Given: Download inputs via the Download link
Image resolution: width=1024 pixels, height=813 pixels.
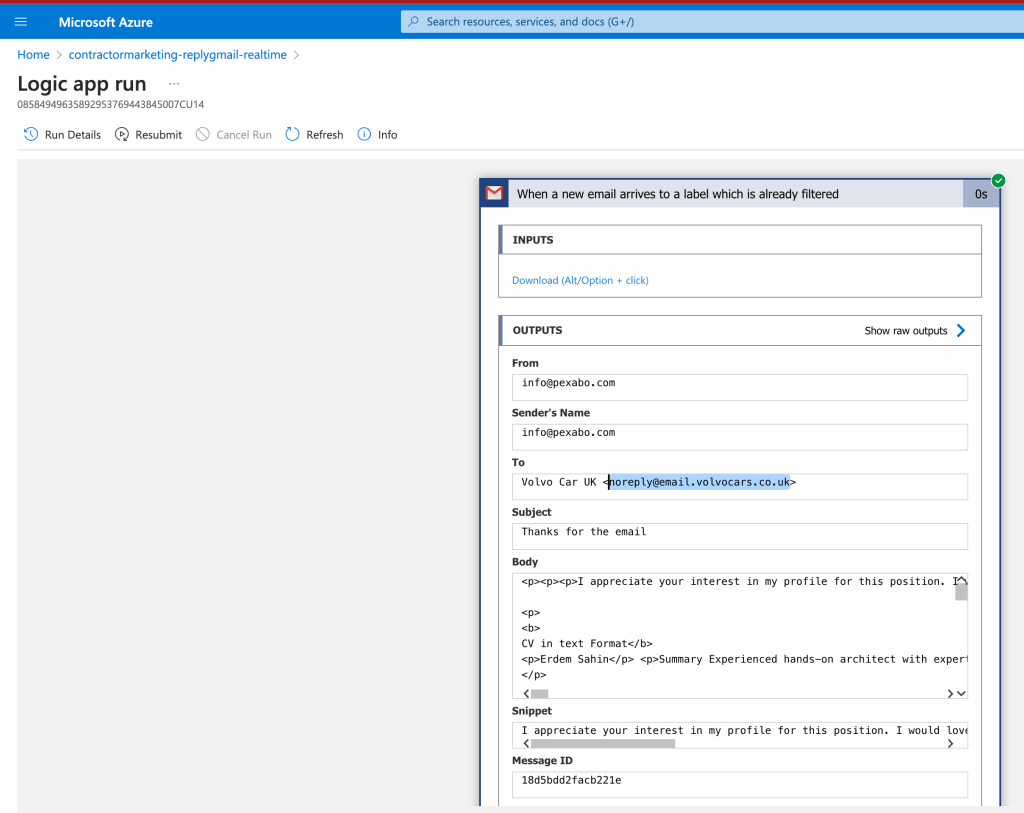Looking at the screenshot, I should (580, 280).
